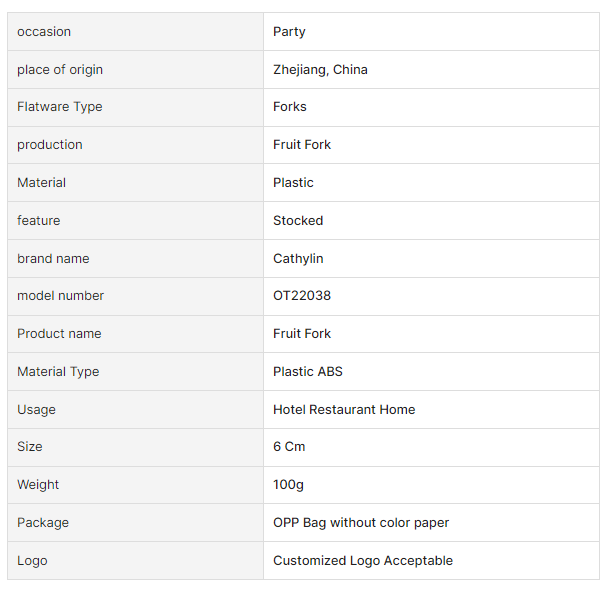Click the "Hotel Restaurant Home" usage value
The width and height of the screenshot is (607, 590).
[344, 410]
